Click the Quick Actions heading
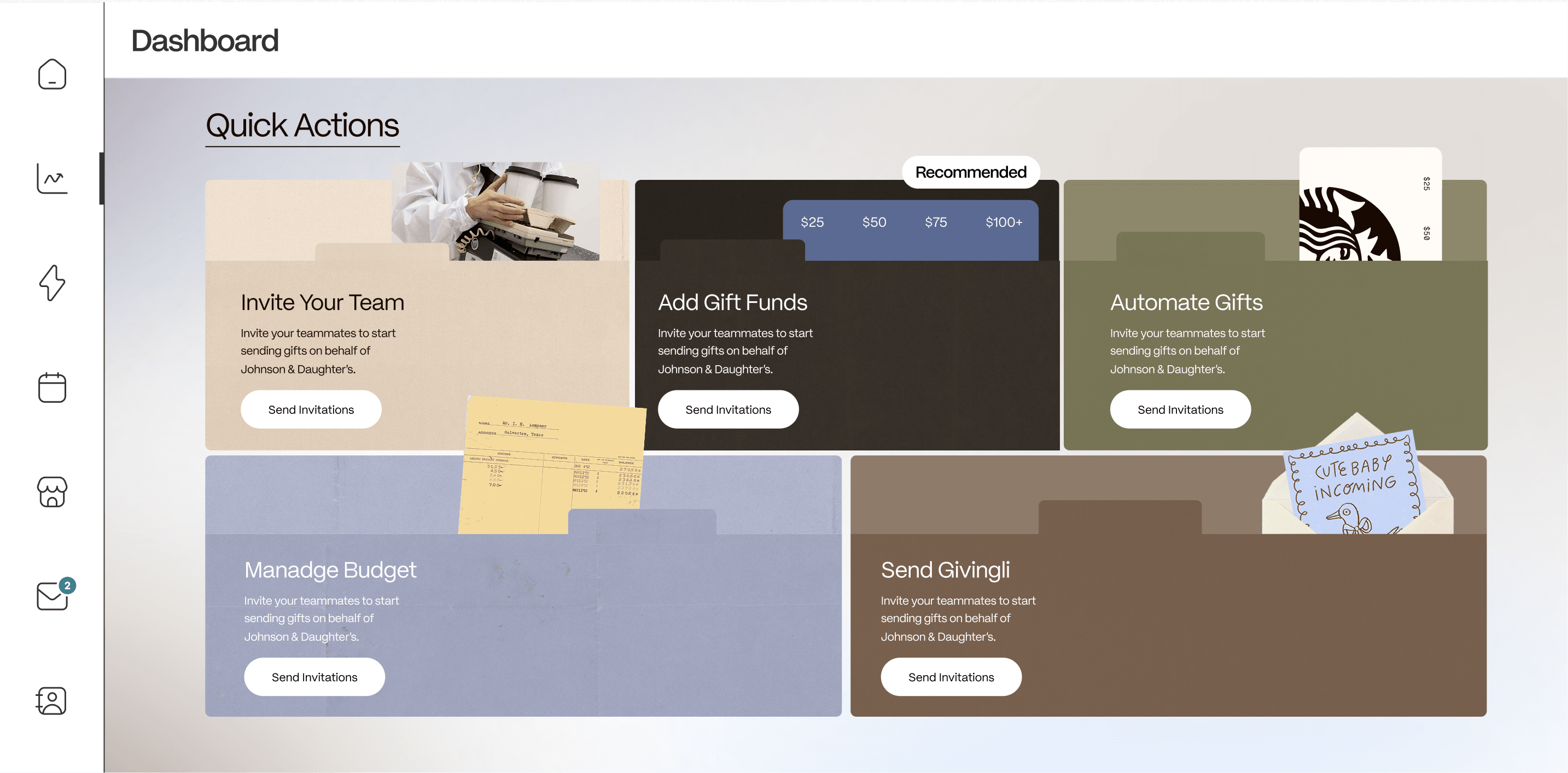1568x773 pixels. point(302,125)
